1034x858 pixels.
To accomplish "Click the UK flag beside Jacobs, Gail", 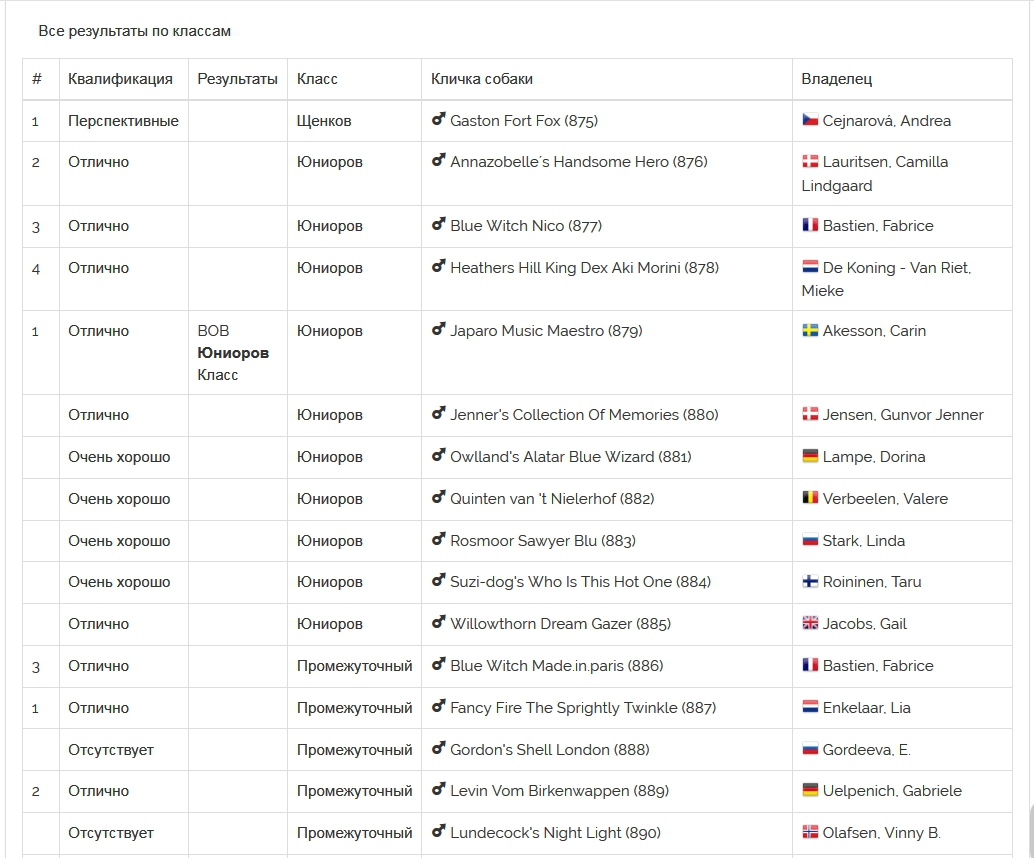I will [810, 623].
